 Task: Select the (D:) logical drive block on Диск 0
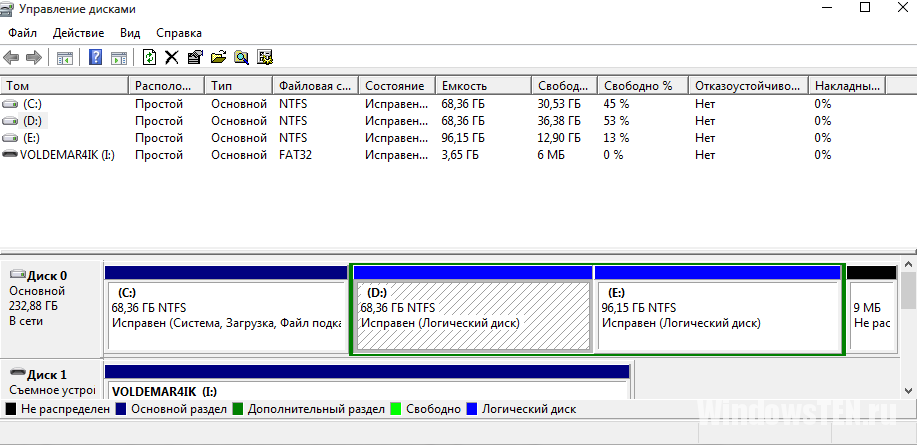(x=472, y=315)
